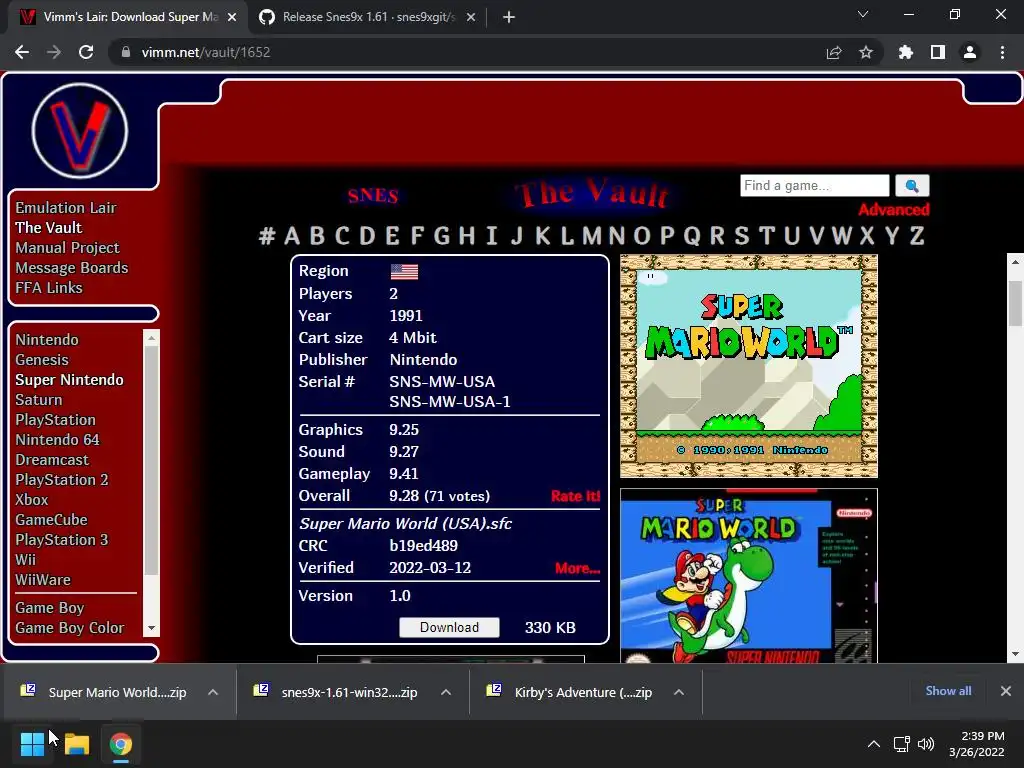The height and width of the screenshot is (768, 1024).
Task: Select Nintendo 64 in systems list
Action: tap(57, 440)
